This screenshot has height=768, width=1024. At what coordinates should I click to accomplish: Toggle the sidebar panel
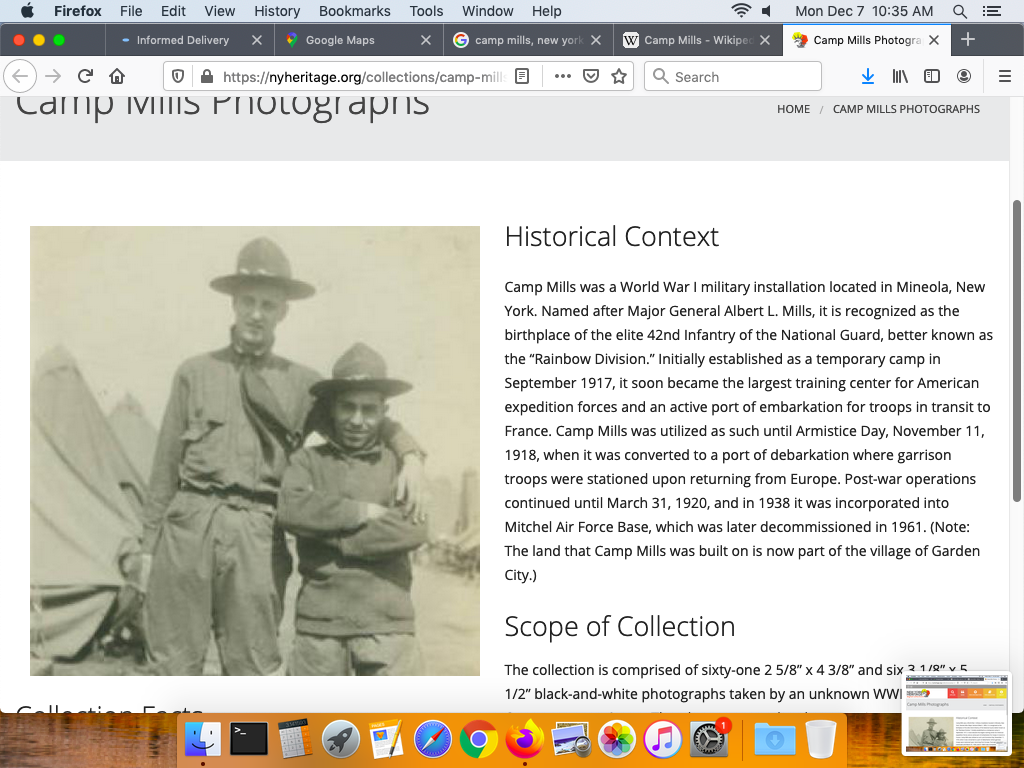(932, 76)
